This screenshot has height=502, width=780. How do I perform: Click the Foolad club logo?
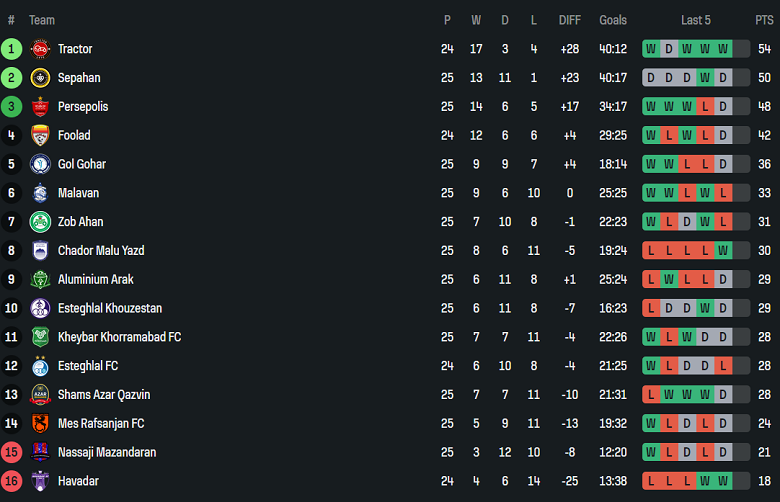(x=40, y=135)
